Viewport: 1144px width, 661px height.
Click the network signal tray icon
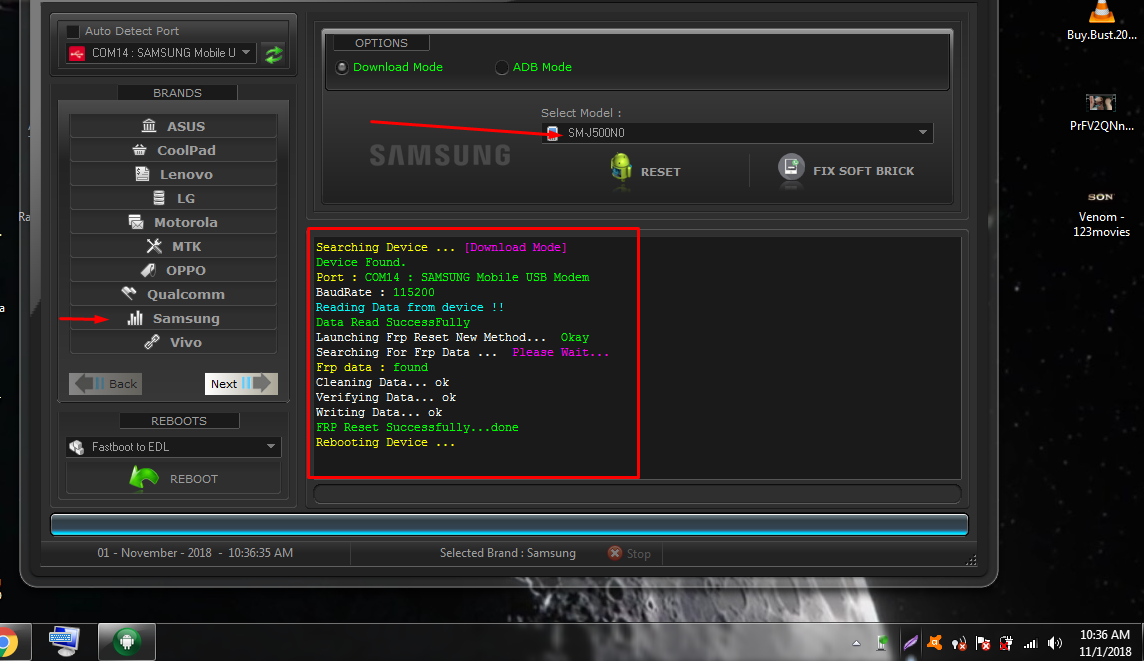tap(1030, 643)
